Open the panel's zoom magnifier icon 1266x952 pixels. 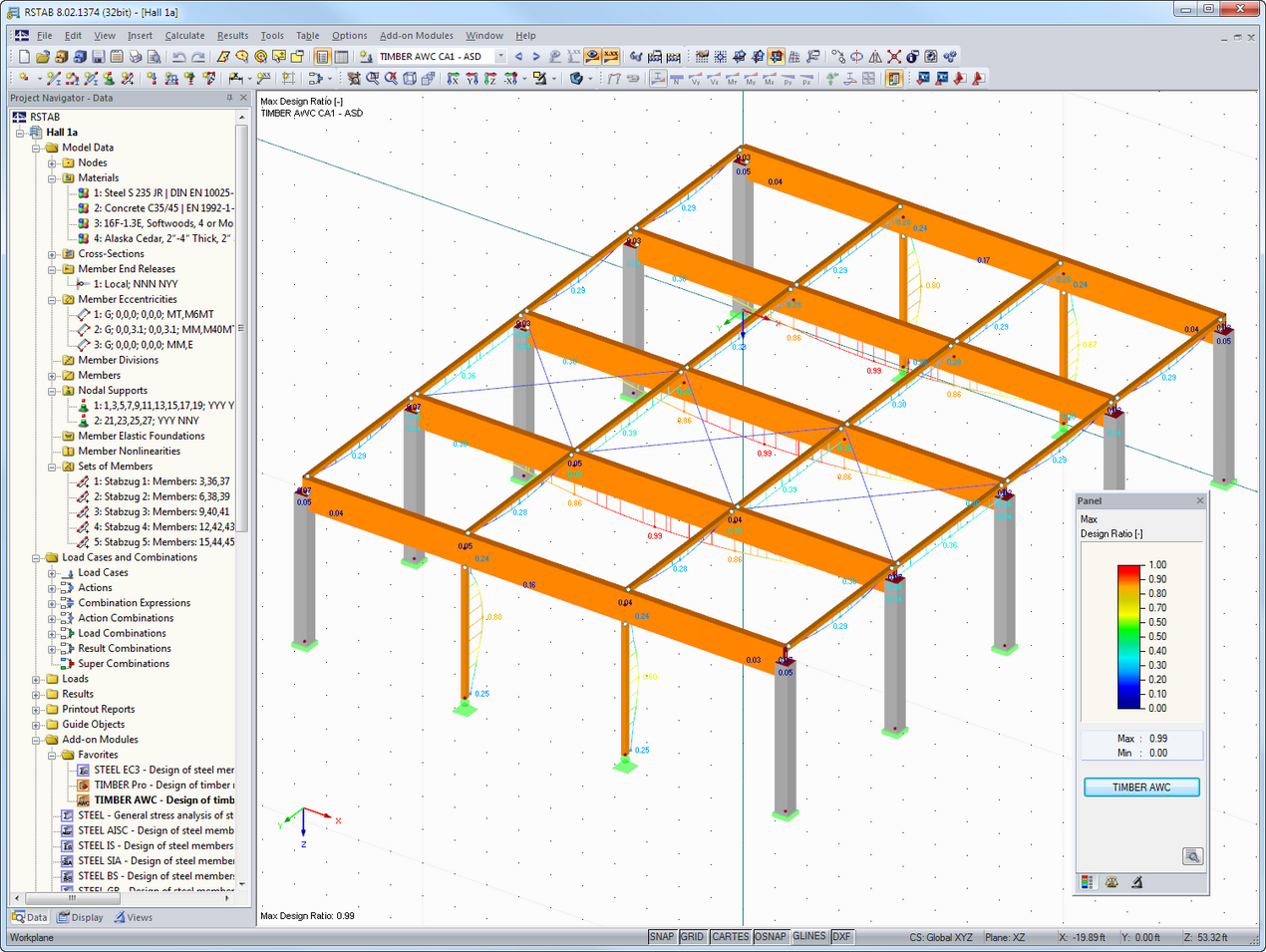pos(1193,855)
